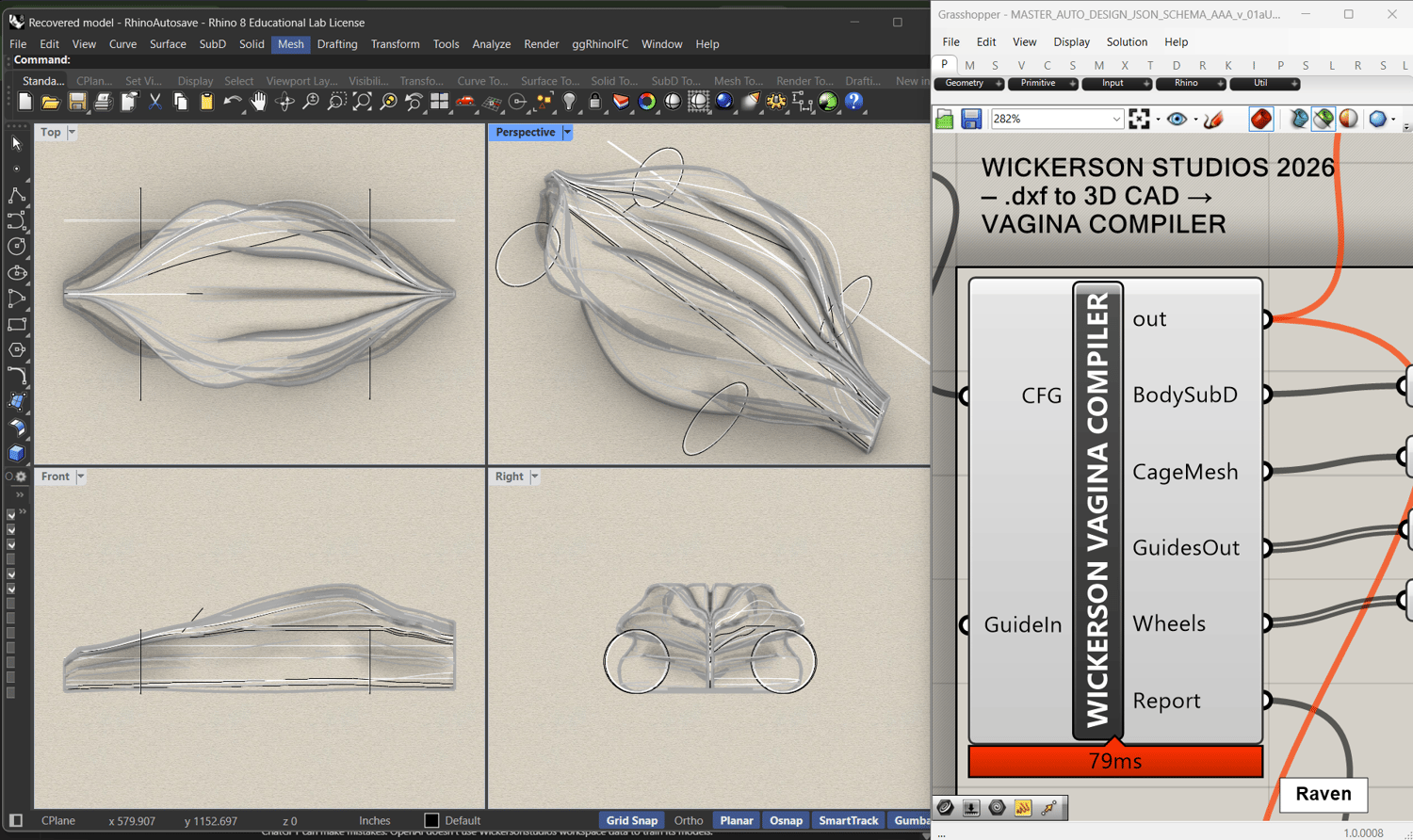Select the arrow pointer tool in left sidebar
Viewport: 1413px width, 840px height.
click(16, 144)
